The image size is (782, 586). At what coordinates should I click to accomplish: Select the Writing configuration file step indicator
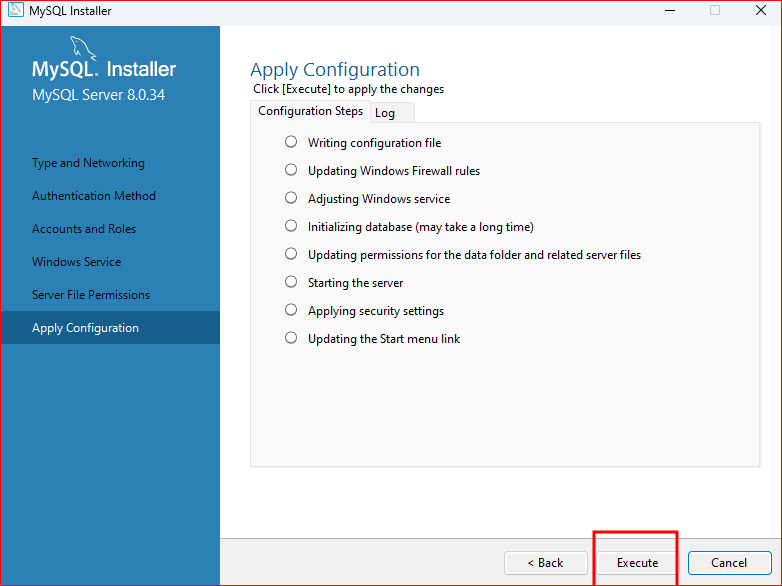[291, 142]
